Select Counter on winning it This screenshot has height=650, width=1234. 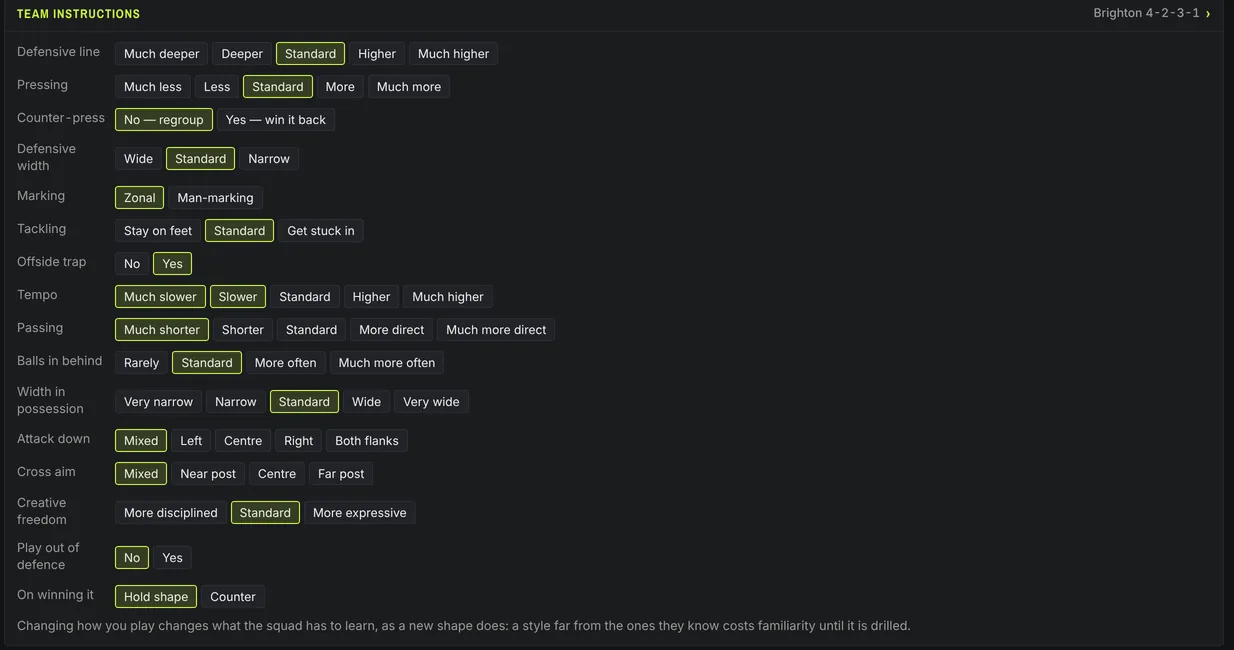[x=233, y=597]
